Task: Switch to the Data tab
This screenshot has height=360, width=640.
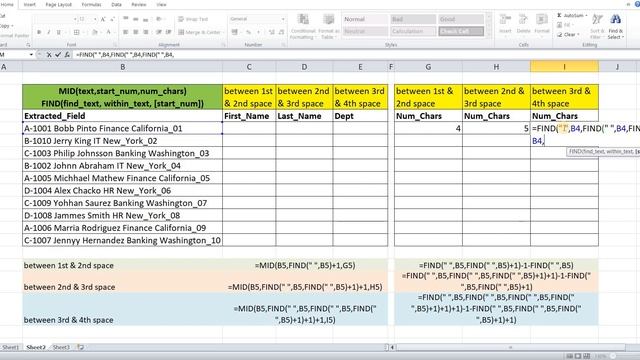Action: 116,4
